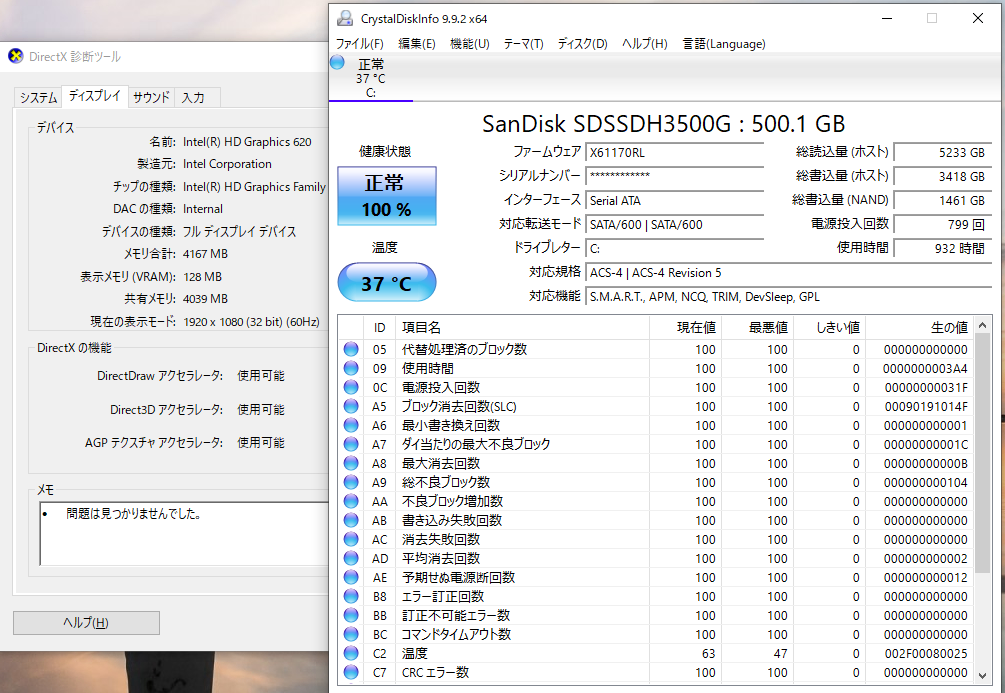Select the drive C: entry showing 正常 37 °C
This screenshot has width=1005, height=693.
tap(370, 78)
